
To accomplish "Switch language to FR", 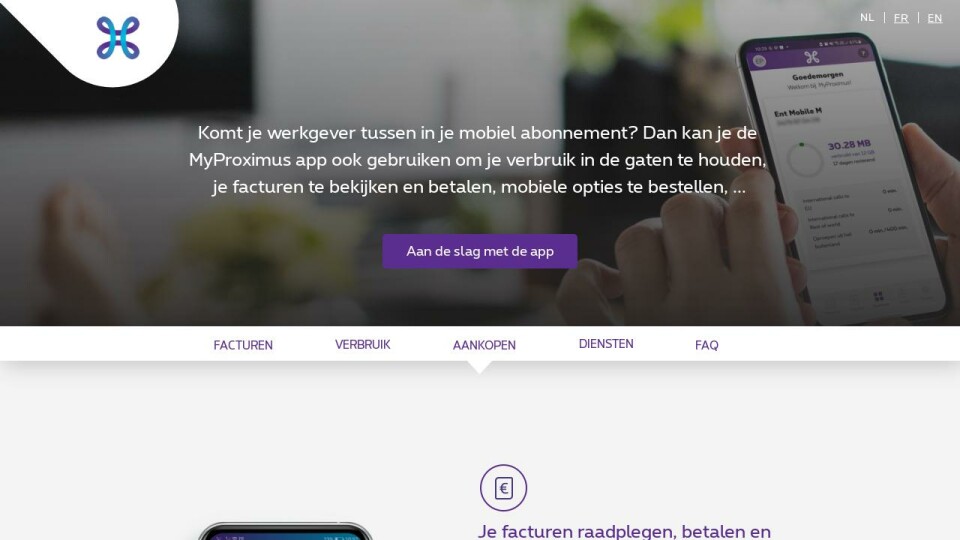I will coord(901,18).
